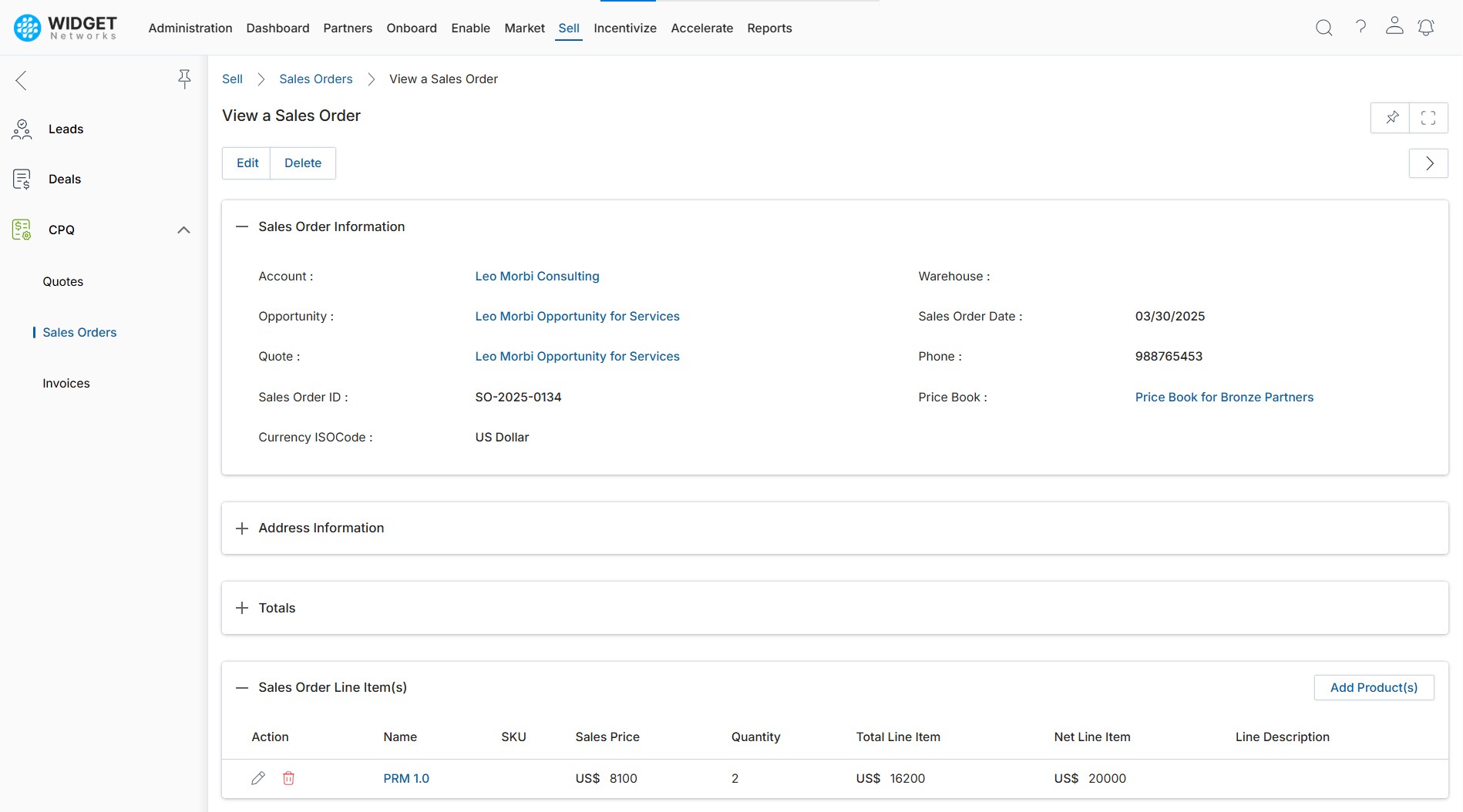Open Deals in the sidebar
This screenshot has width=1463, height=812.
tap(65, 179)
